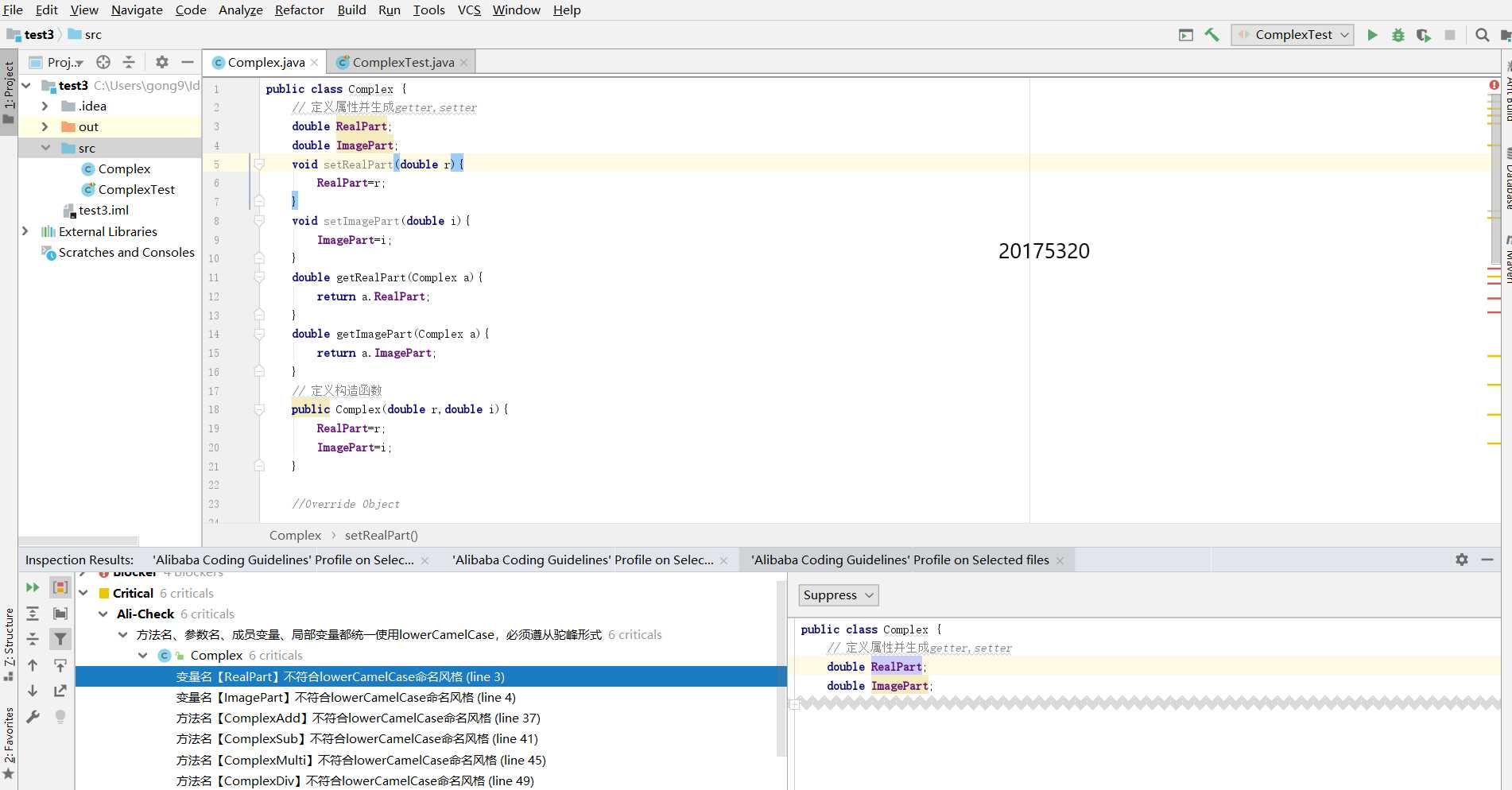
Task: Hide the Project panel with minus icon
Action: (188, 62)
